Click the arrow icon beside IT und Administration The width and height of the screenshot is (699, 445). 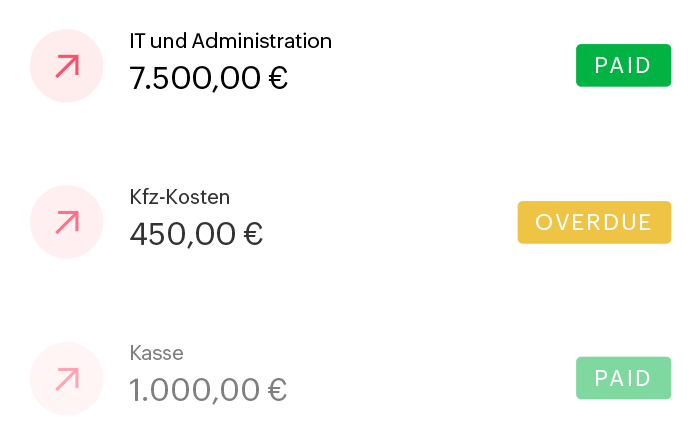coord(67,66)
